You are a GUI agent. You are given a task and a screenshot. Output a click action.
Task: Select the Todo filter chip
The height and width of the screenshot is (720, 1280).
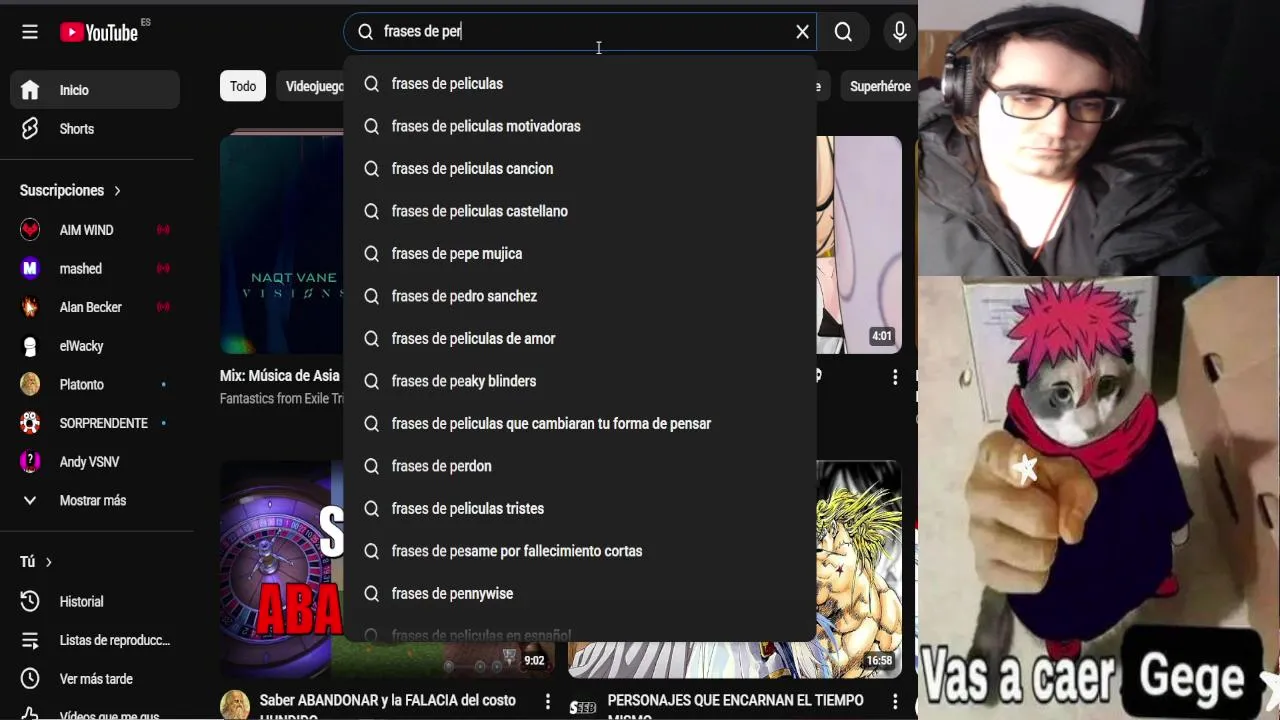tap(243, 86)
